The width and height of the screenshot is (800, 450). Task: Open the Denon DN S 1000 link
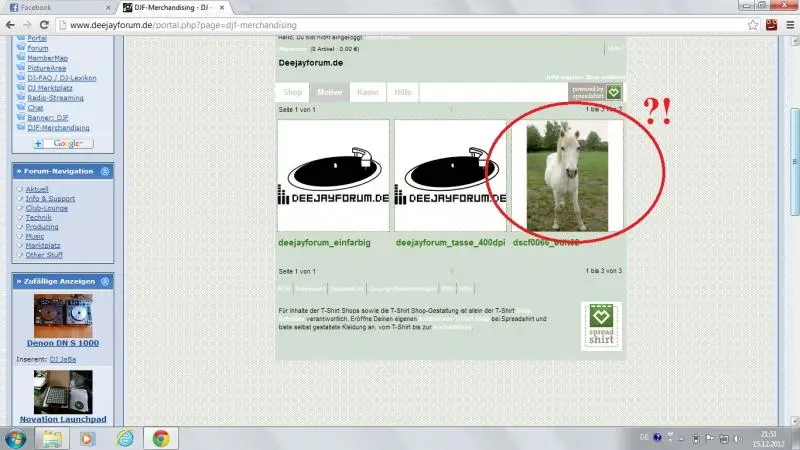[63, 343]
